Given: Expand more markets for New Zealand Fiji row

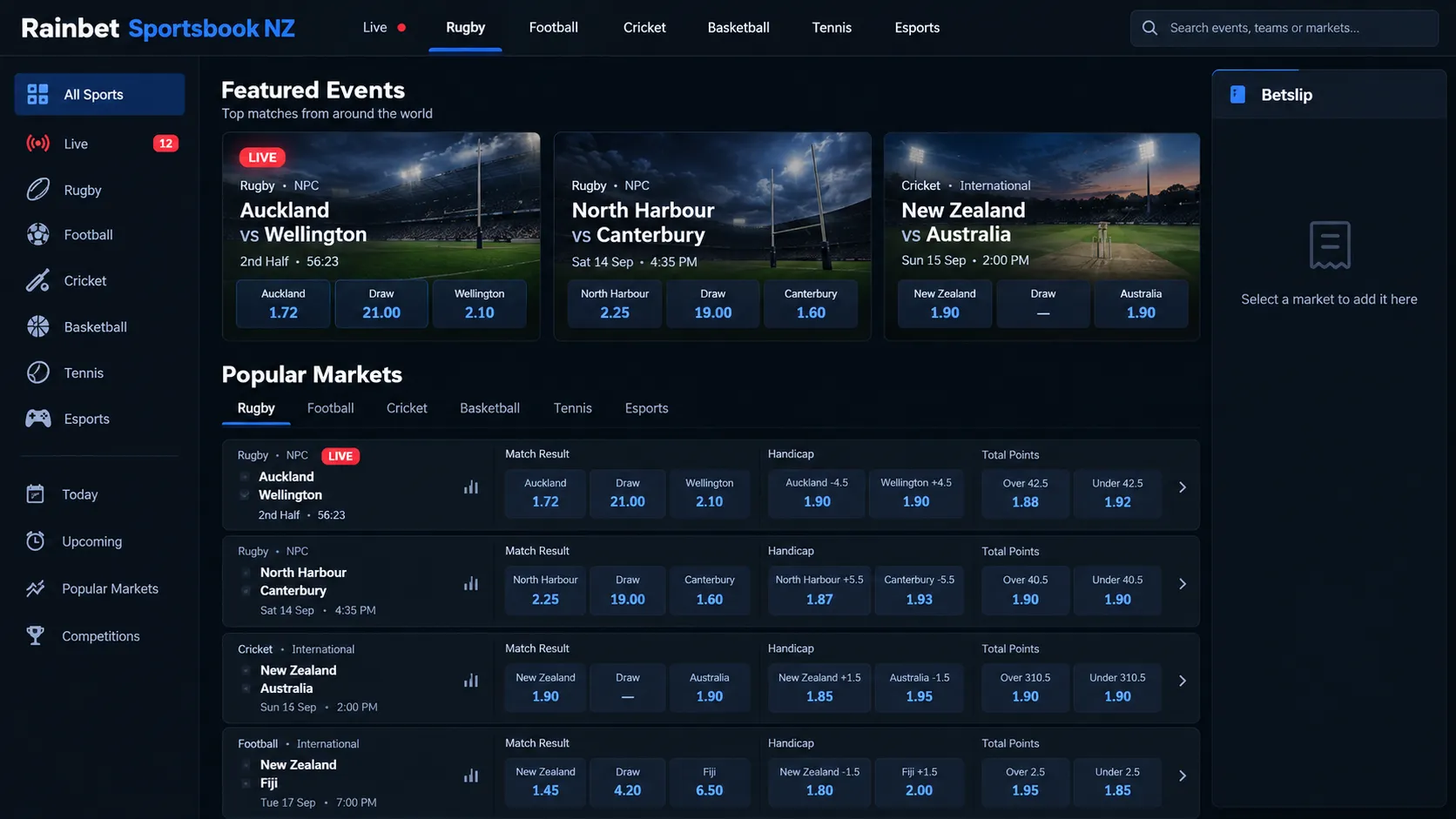Looking at the screenshot, I should pyautogui.click(x=1182, y=775).
